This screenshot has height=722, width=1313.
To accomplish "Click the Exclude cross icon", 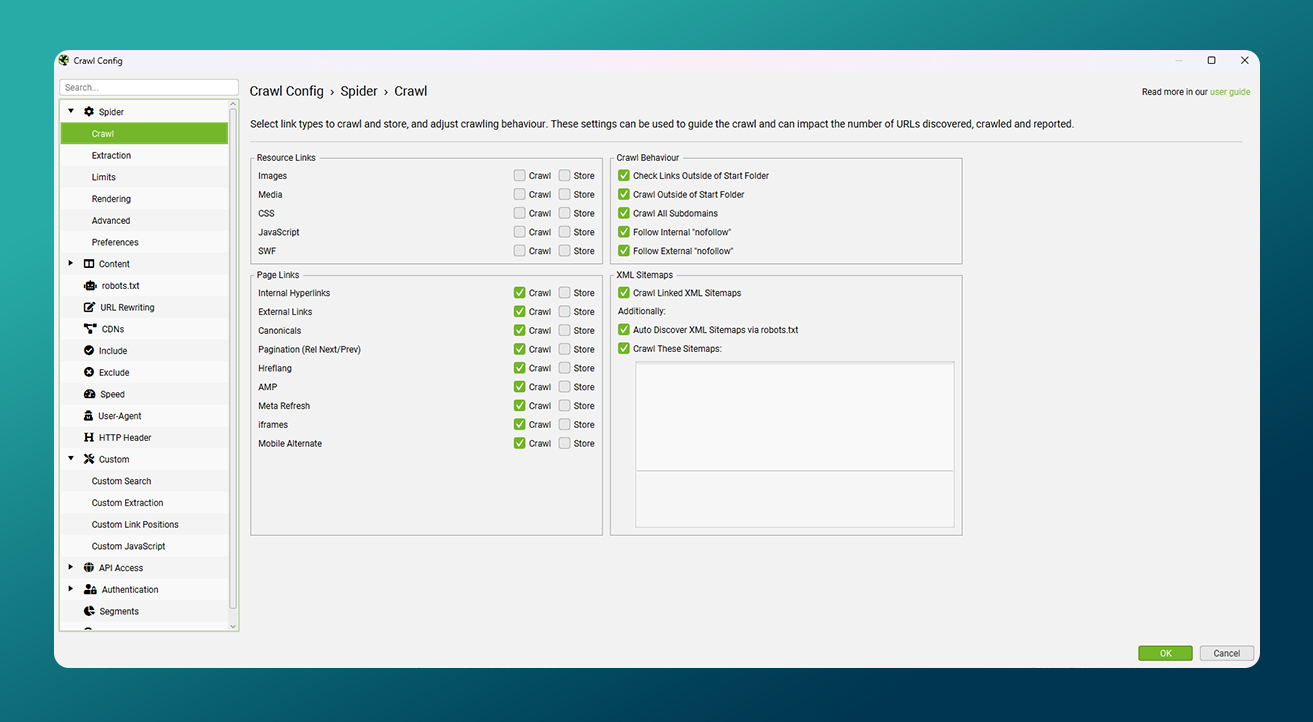I will coord(89,373).
